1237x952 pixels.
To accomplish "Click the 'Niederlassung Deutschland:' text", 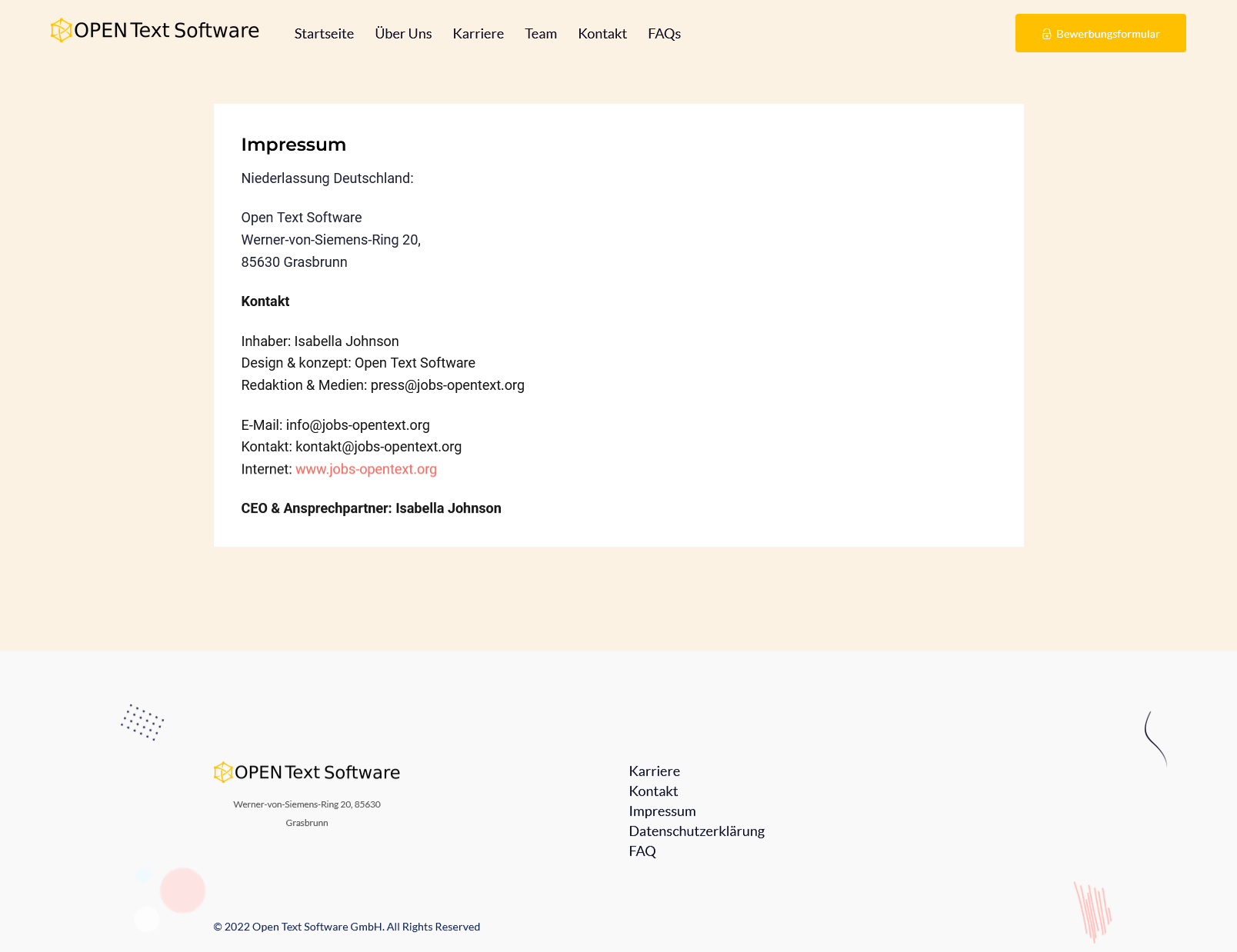I will pos(328,178).
